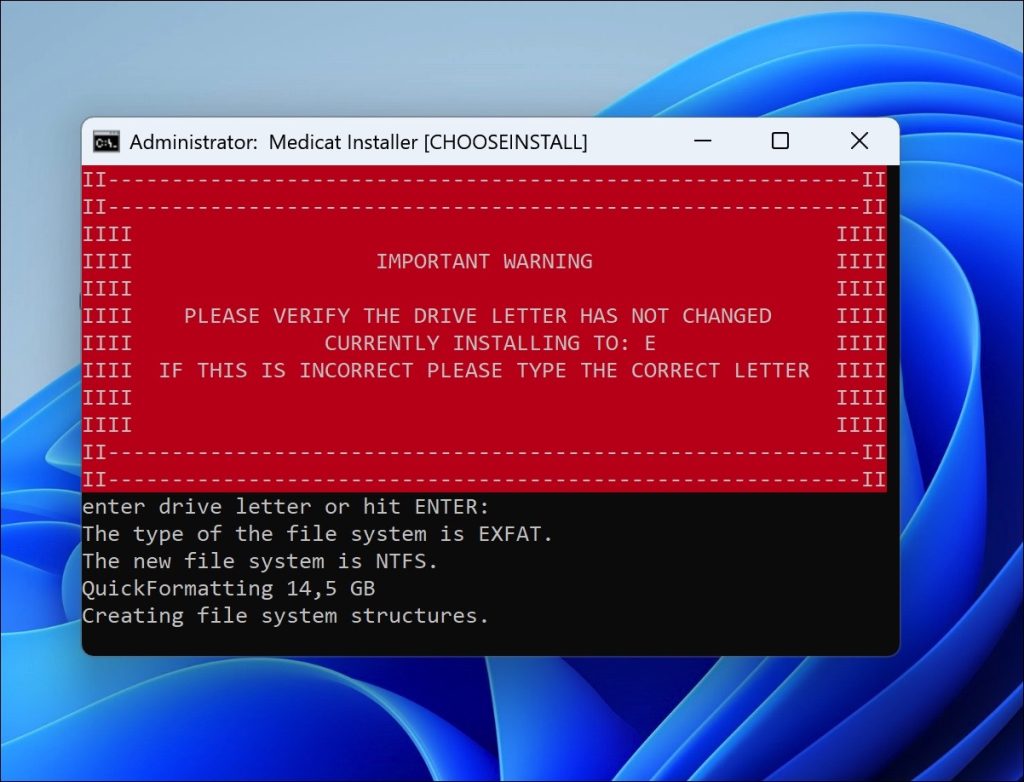Maximize the Medicat Installer console window
1024x782 pixels.
pyautogui.click(x=780, y=140)
